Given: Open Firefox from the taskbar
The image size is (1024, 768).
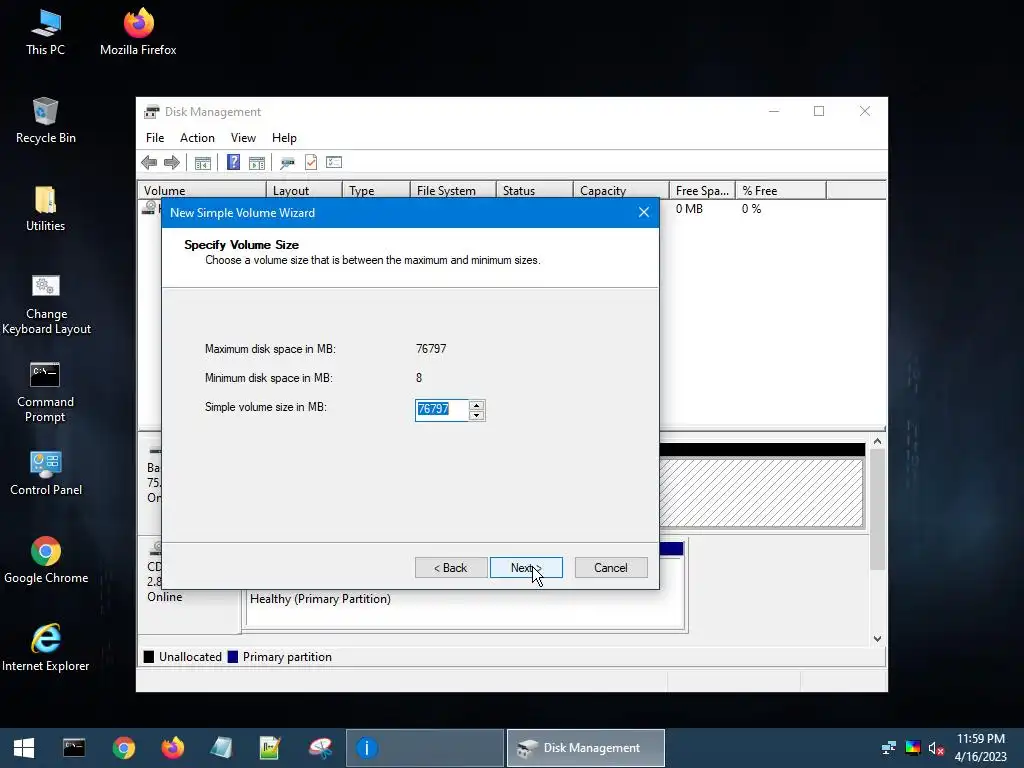Looking at the screenshot, I should [173, 748].
